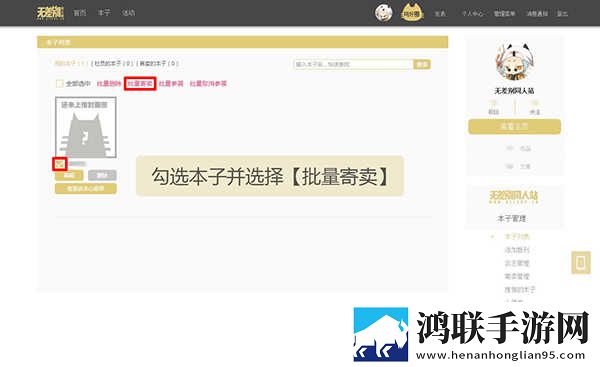Click the 批量寄卖 link
The width and height of the screenshot is (600, 367).
click(x=140, y=83)
